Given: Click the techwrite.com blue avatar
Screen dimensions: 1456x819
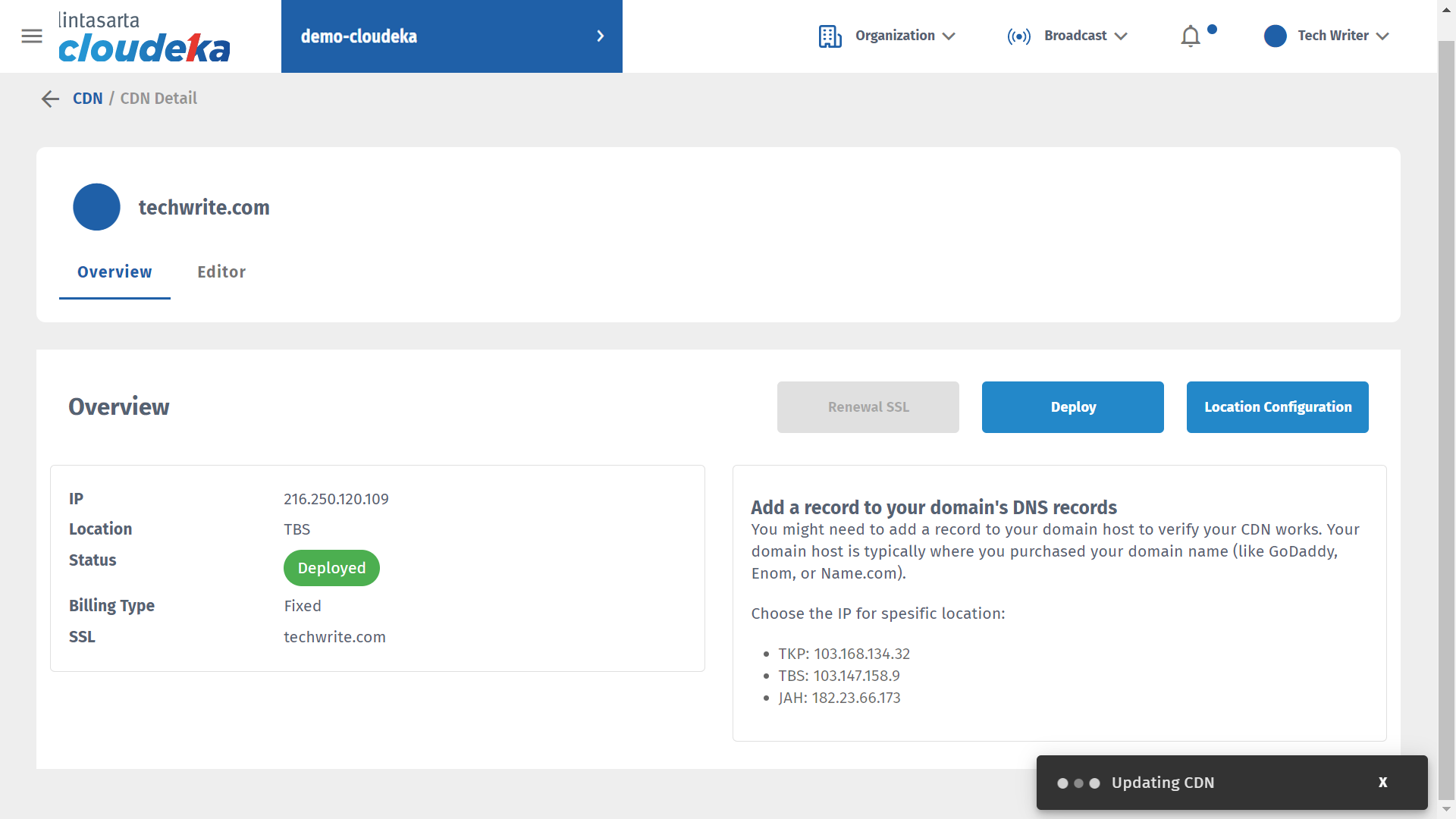Looking at the screenshot, I should point(96,207).
